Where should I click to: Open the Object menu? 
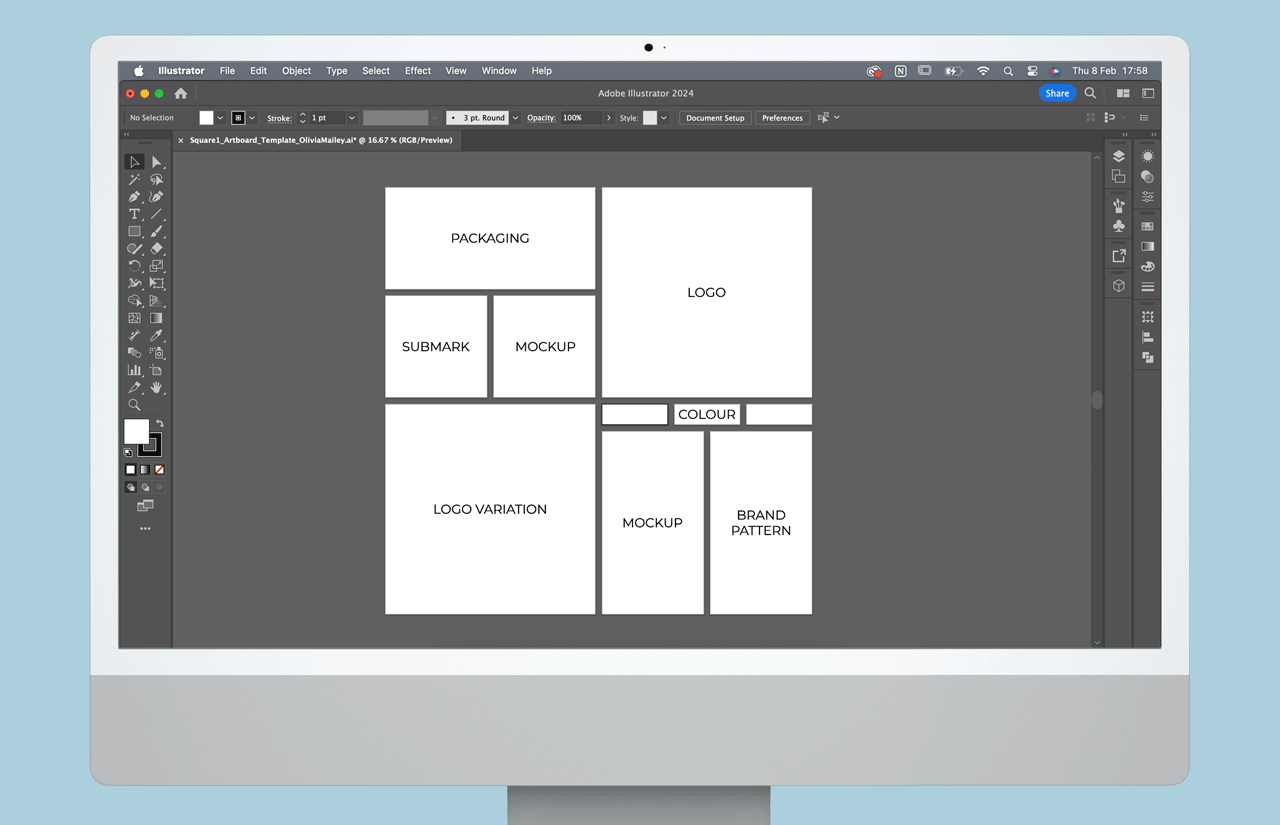point(296,71)
